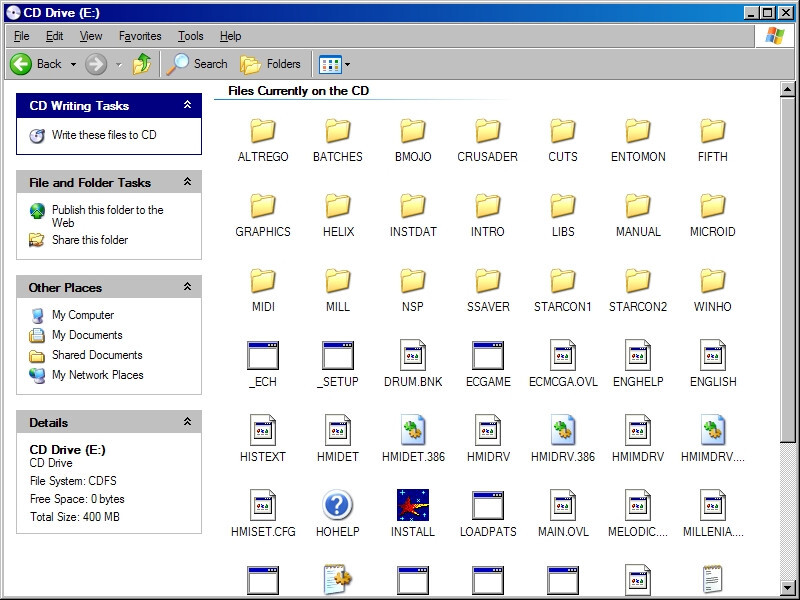The height and width of the screenshot is (600, 800).
Task: Select the MAIN.OVL file
Action: pyautogui.click(x=563, y=515)
